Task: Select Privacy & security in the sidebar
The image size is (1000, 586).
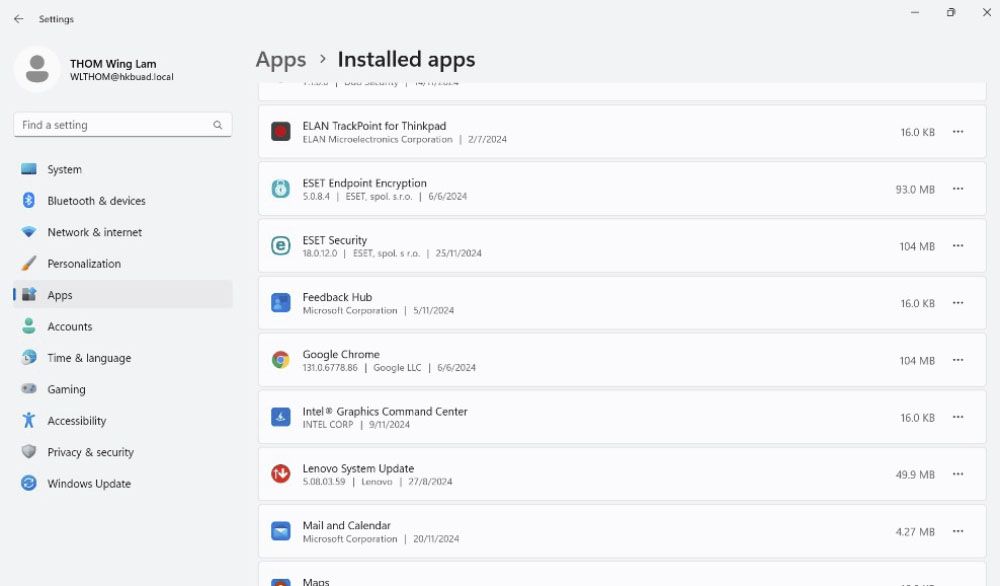Action: (90, 452)
